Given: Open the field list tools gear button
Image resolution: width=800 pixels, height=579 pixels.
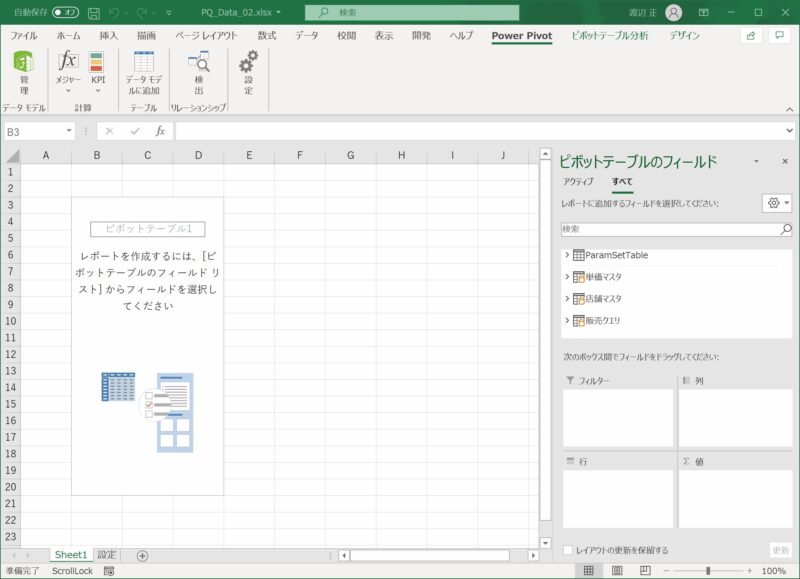Looking at the screenshot, I should pyautogui.click(x=776, y=203).
